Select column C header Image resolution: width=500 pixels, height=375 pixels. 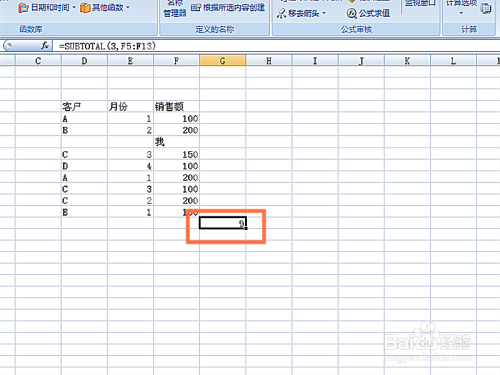[38, 61]
